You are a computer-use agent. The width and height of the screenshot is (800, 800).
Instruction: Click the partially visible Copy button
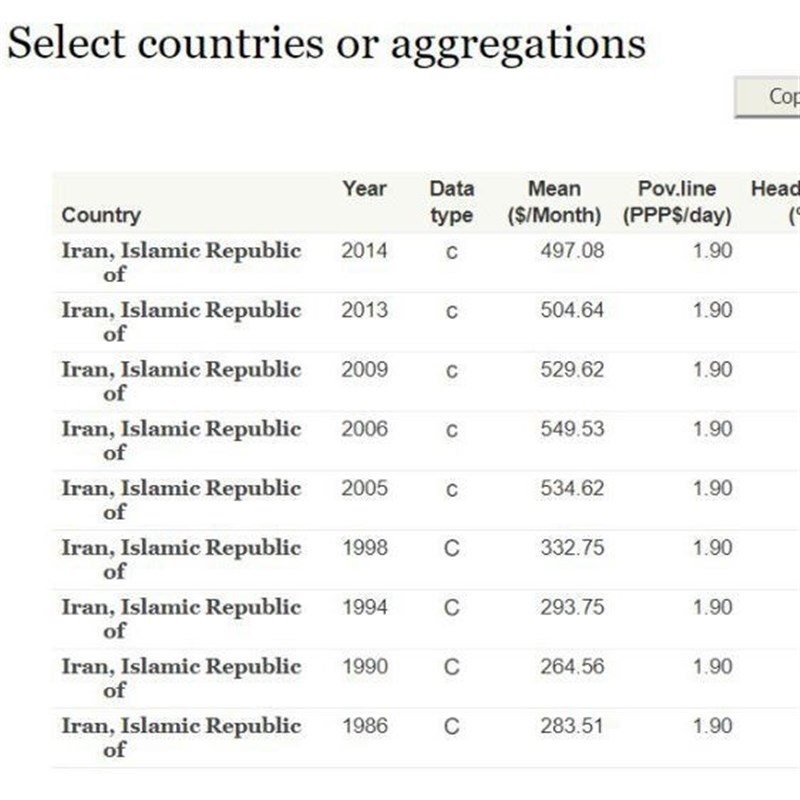(767, 97)
